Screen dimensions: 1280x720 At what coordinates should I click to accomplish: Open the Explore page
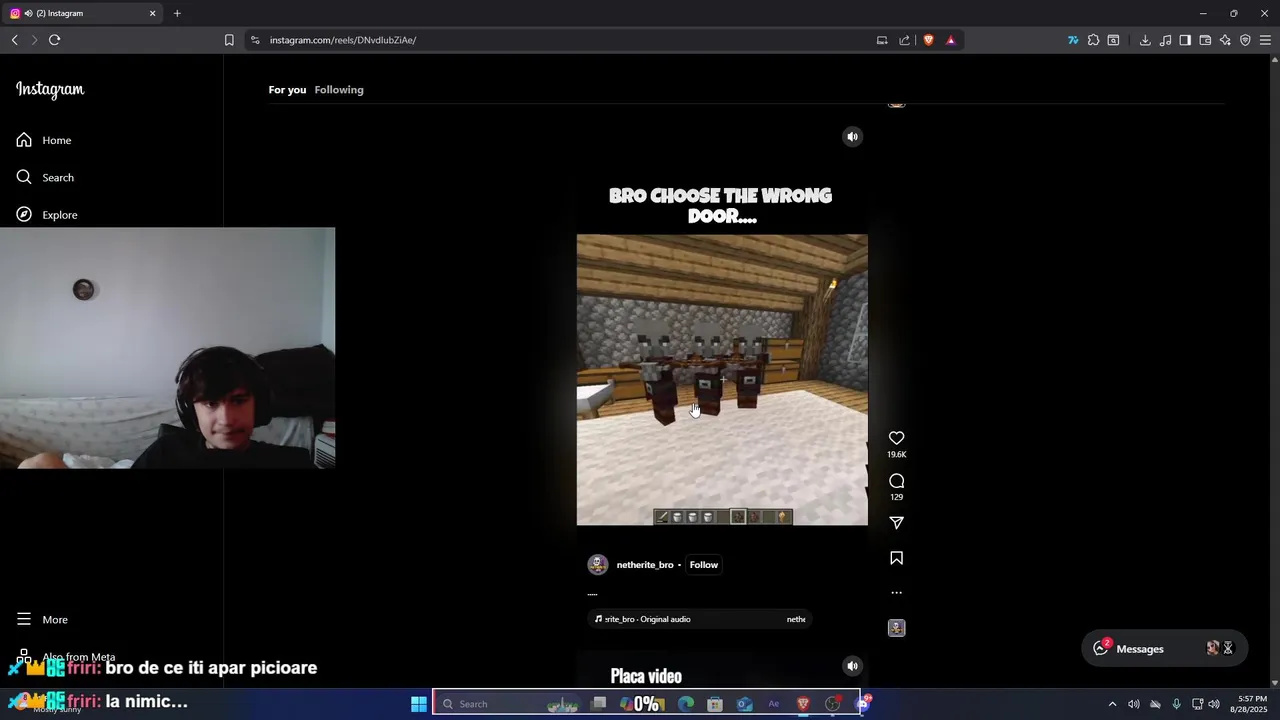click(47, 215)
